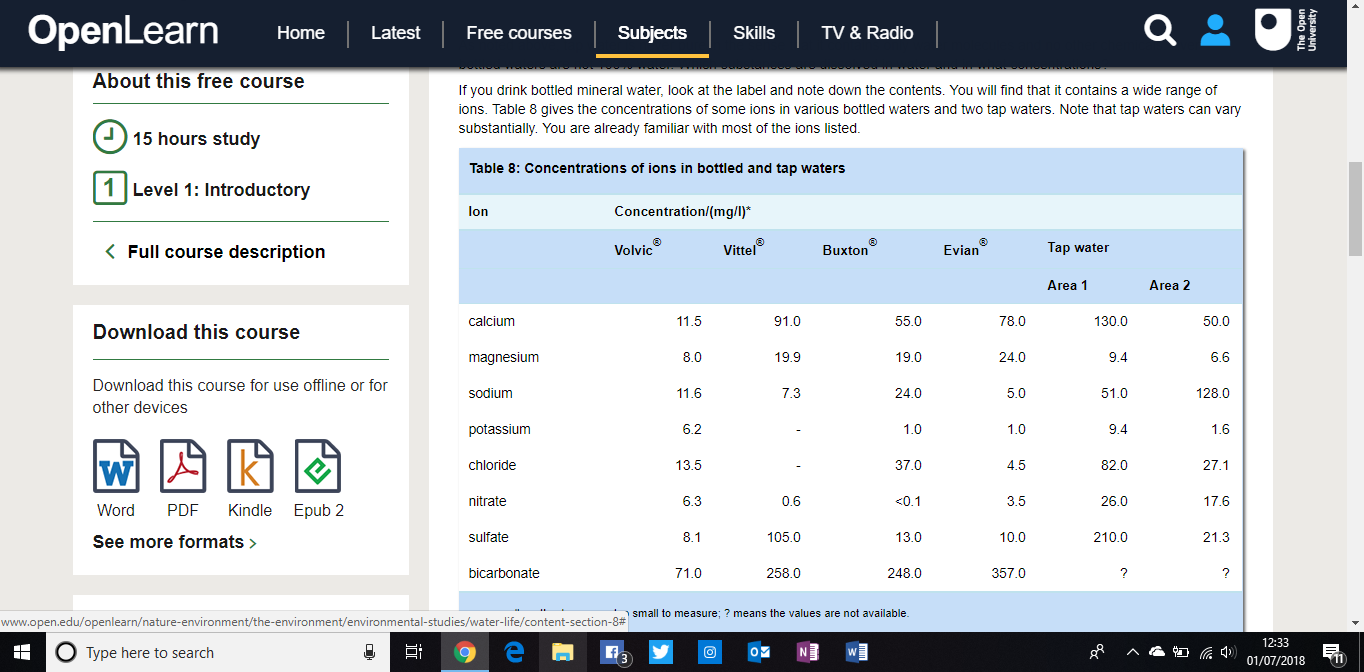Click the Area 1 sub-header
1364x672 pixels.
tap(1067, 286)
